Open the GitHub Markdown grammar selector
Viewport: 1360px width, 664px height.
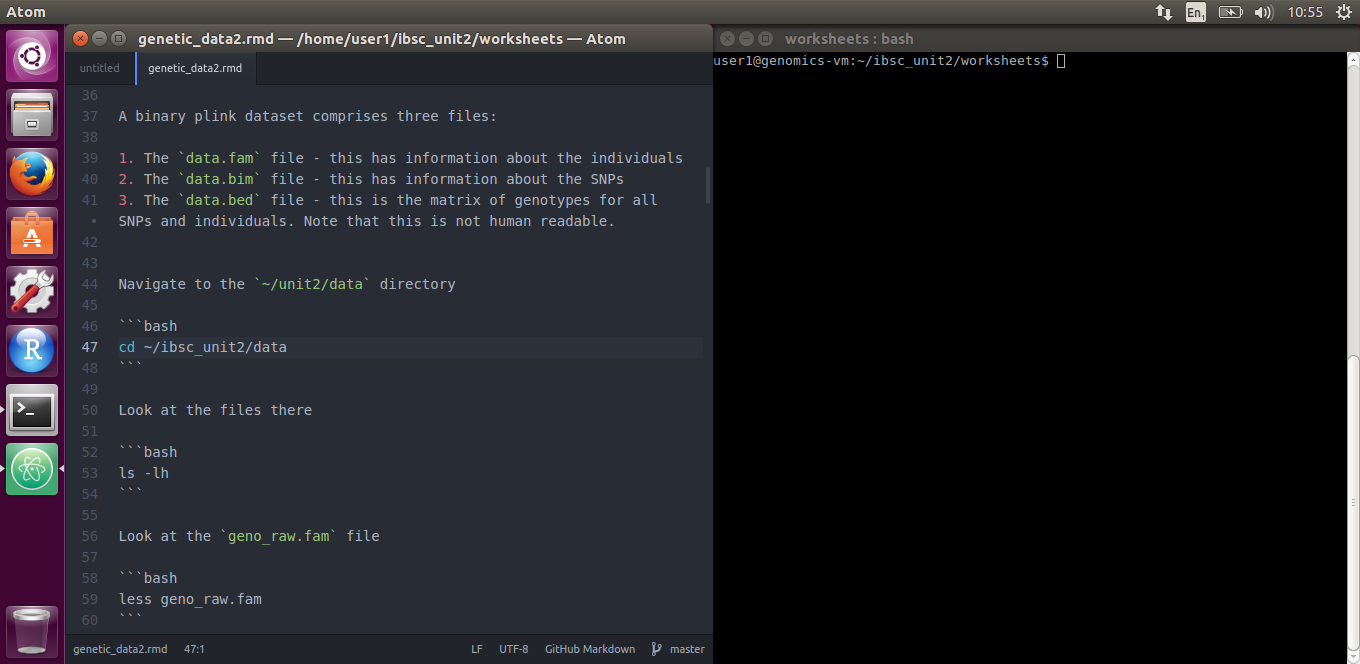tap(589, 649)
